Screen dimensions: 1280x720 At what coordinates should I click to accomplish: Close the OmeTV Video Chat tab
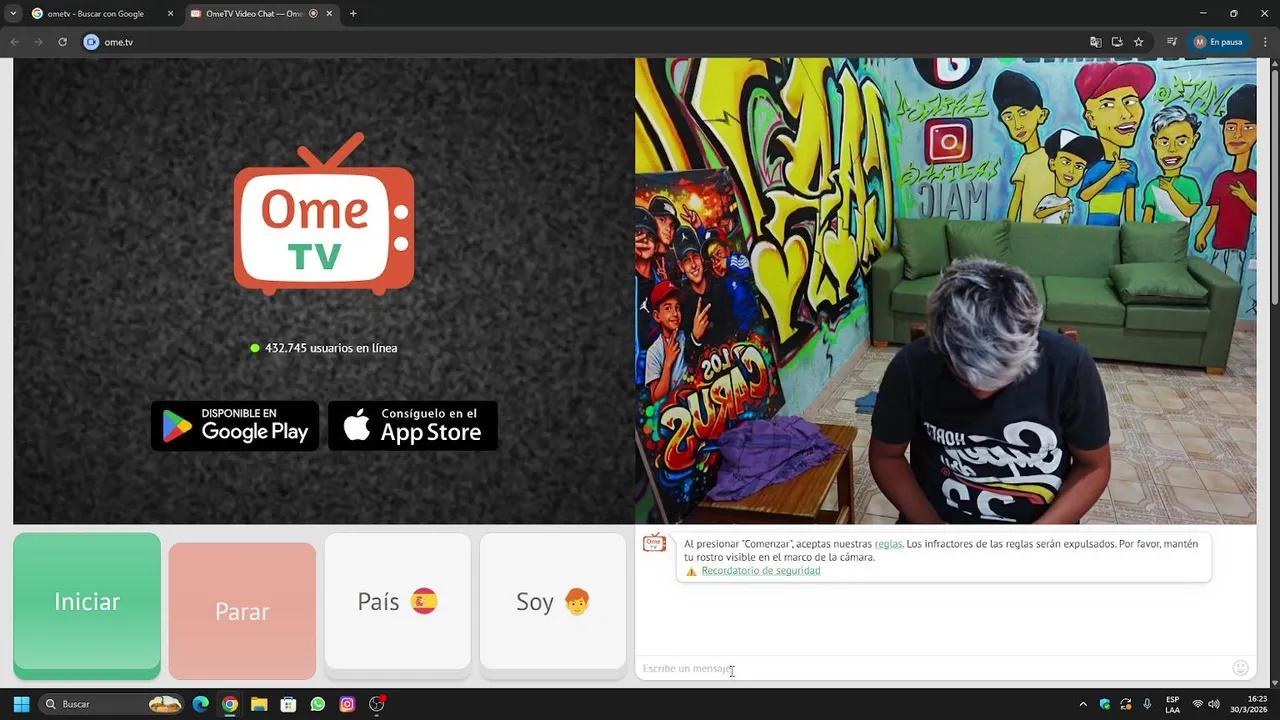point(329,14)
